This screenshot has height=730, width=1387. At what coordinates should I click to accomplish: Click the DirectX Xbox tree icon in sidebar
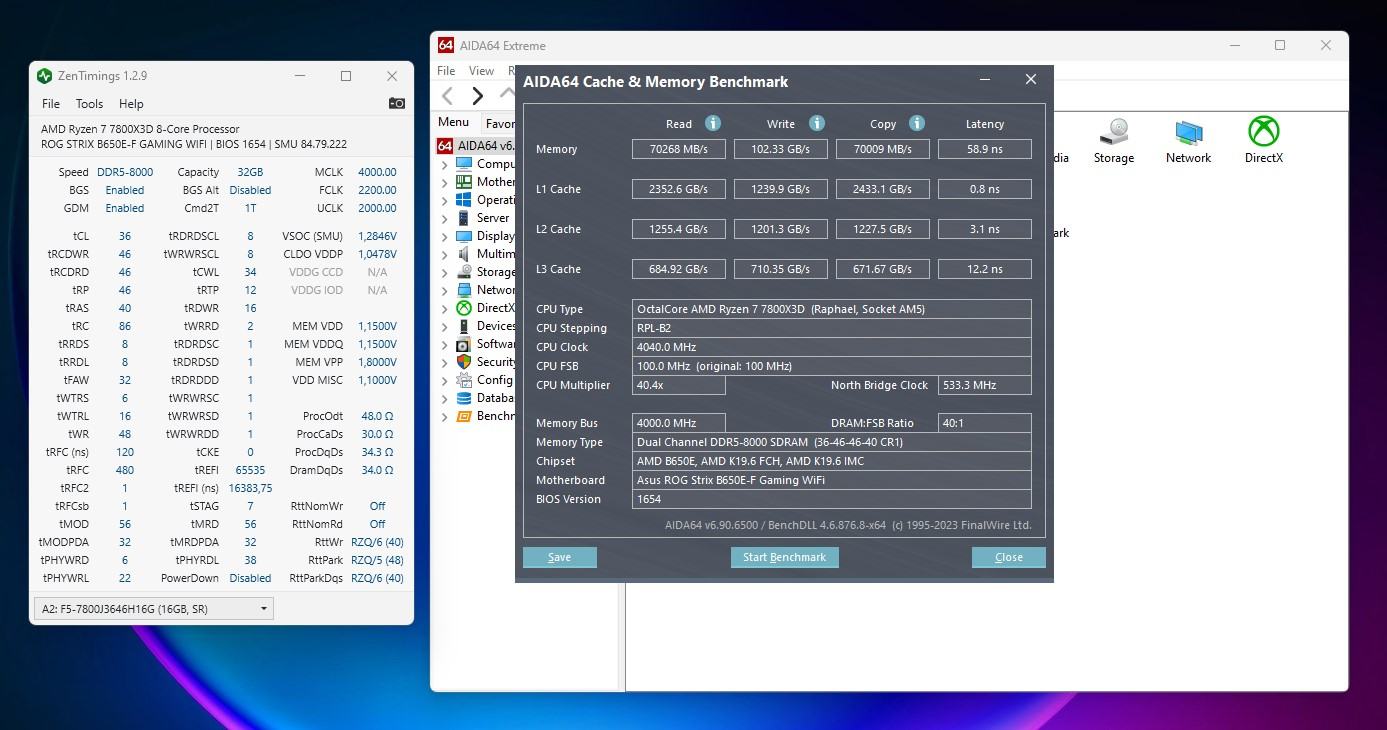pyautogui.click(x=464, y=308)
